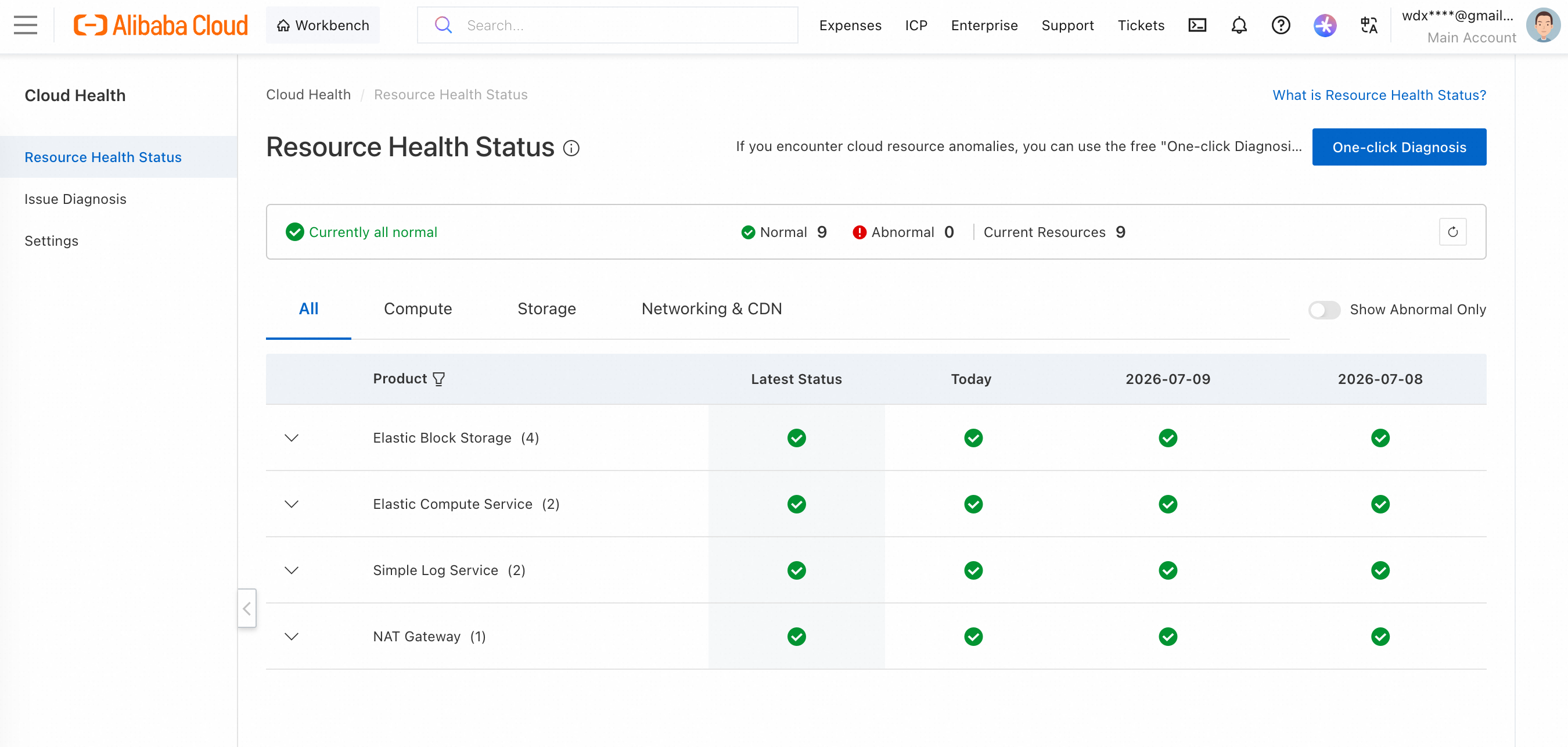
Task: Switch to the Networking & CDN tab
Action: (x=711, y=309)
